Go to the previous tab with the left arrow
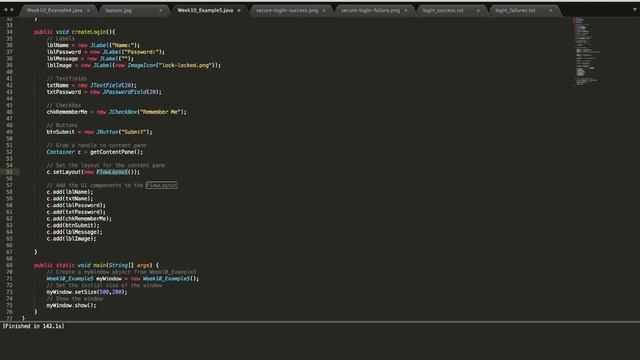Viewport: 640px width, 360px height. coord(5,9)
